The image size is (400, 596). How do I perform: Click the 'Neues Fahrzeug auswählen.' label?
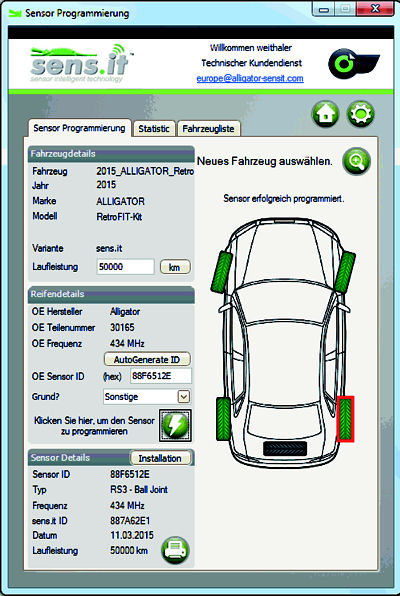(265, 161)
